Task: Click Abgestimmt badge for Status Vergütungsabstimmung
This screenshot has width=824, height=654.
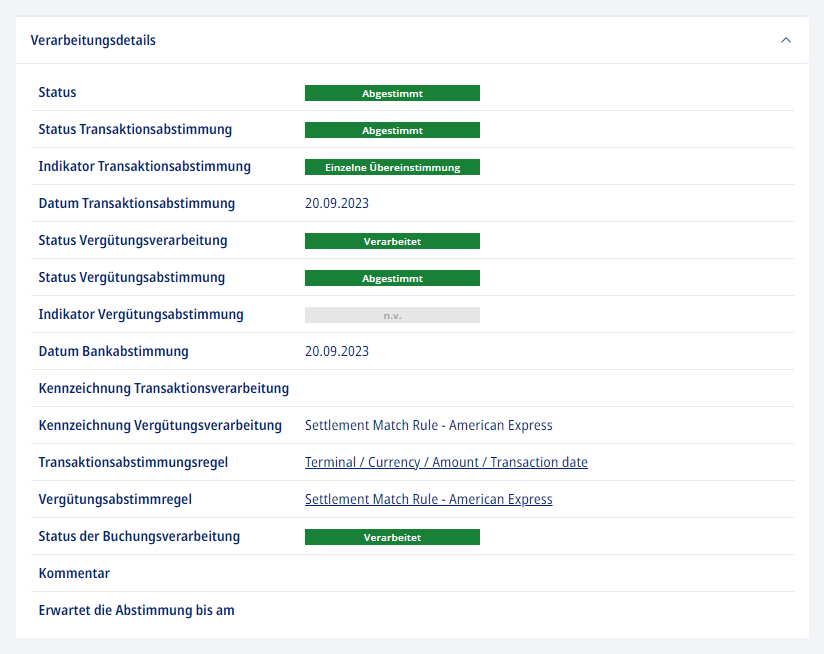Action: click(392, 278)
